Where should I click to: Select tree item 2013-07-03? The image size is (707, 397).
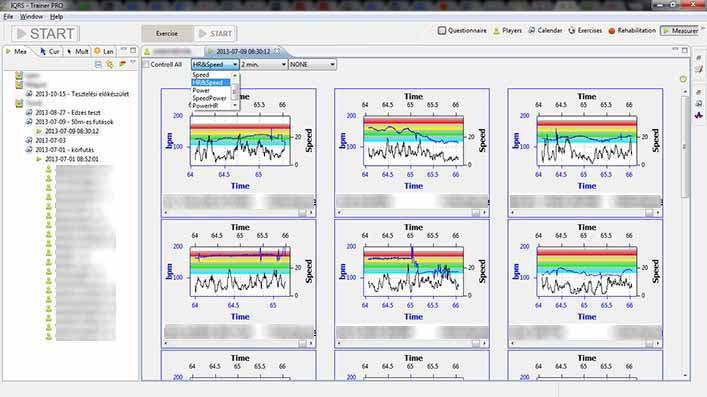(x=50, y=140)
